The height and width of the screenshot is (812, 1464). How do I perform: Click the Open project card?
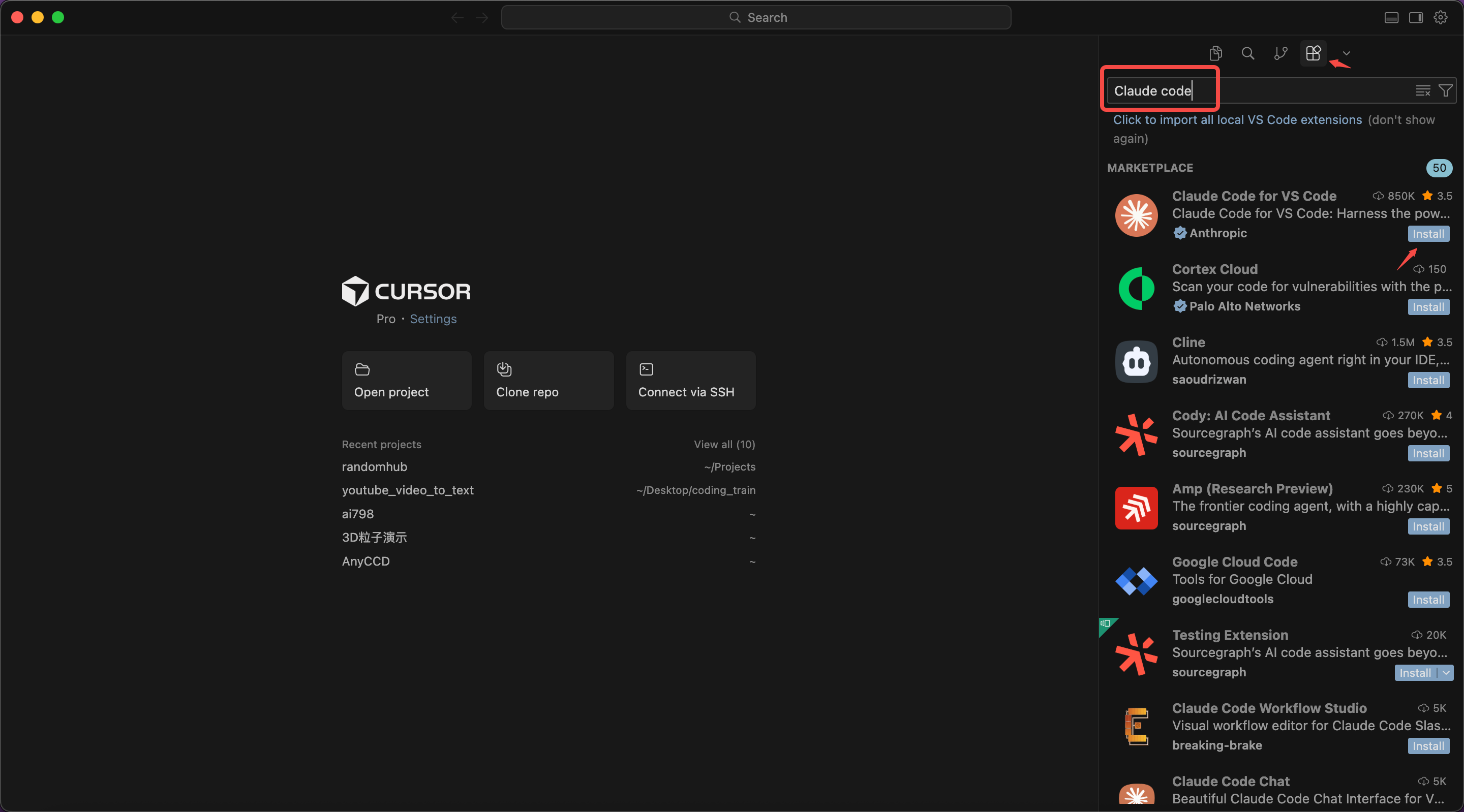click(x=406, y=380)
